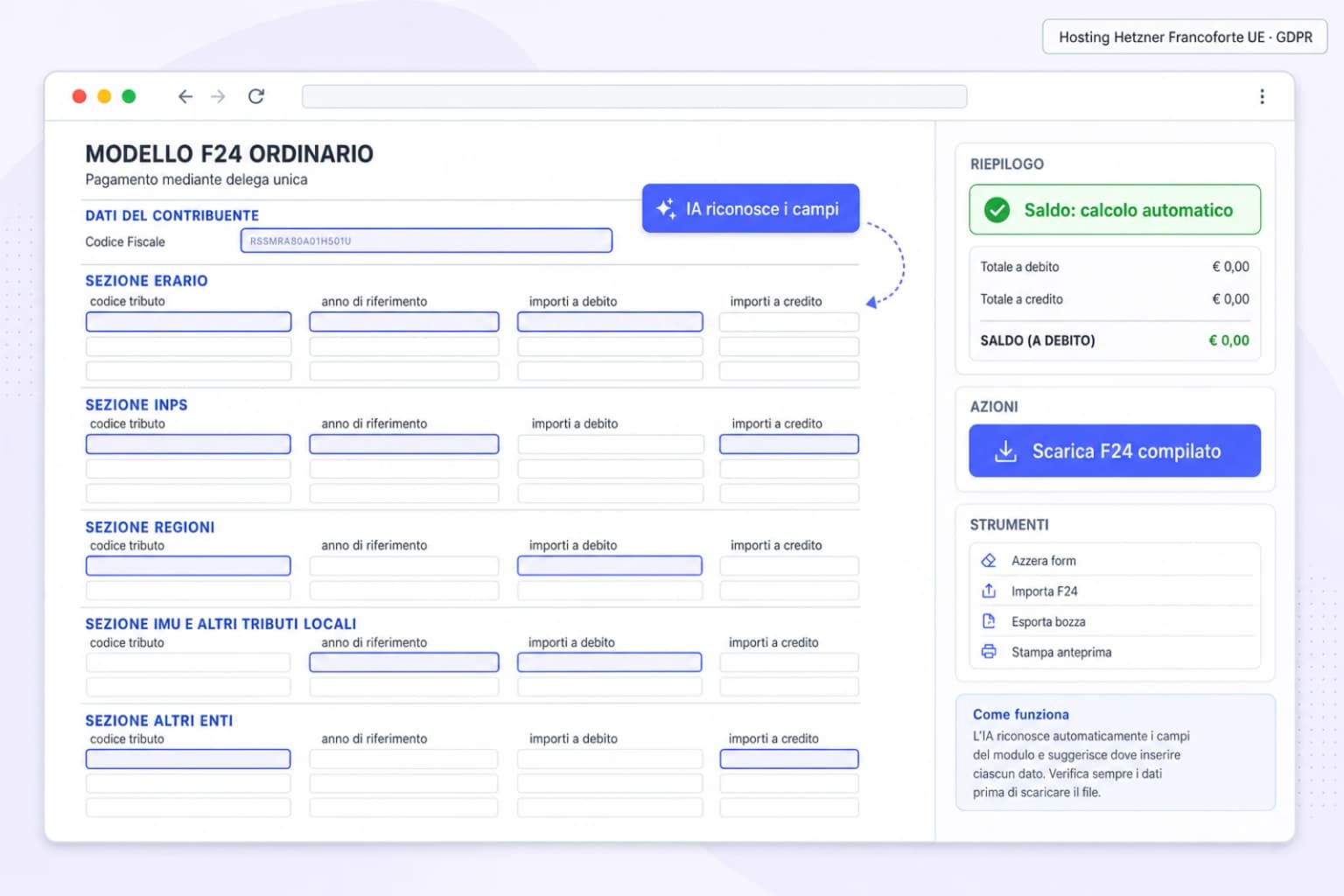Click Hosting Hetzner Francoforte UE GDPR badge
The height and width of the screenshot is (896, 1344).
click(1185, 37)
